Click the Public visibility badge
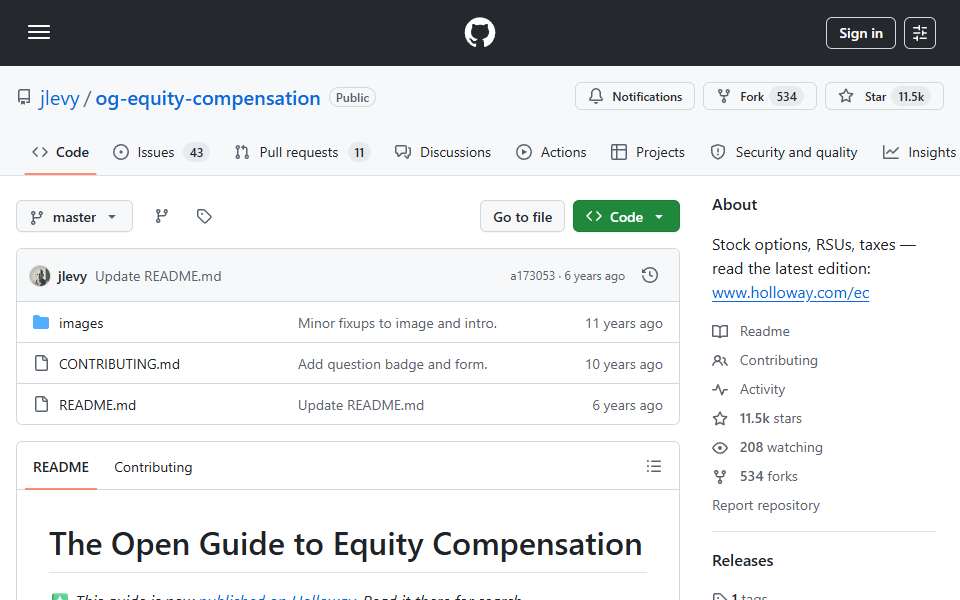960x600 pixels. (352, 98)
